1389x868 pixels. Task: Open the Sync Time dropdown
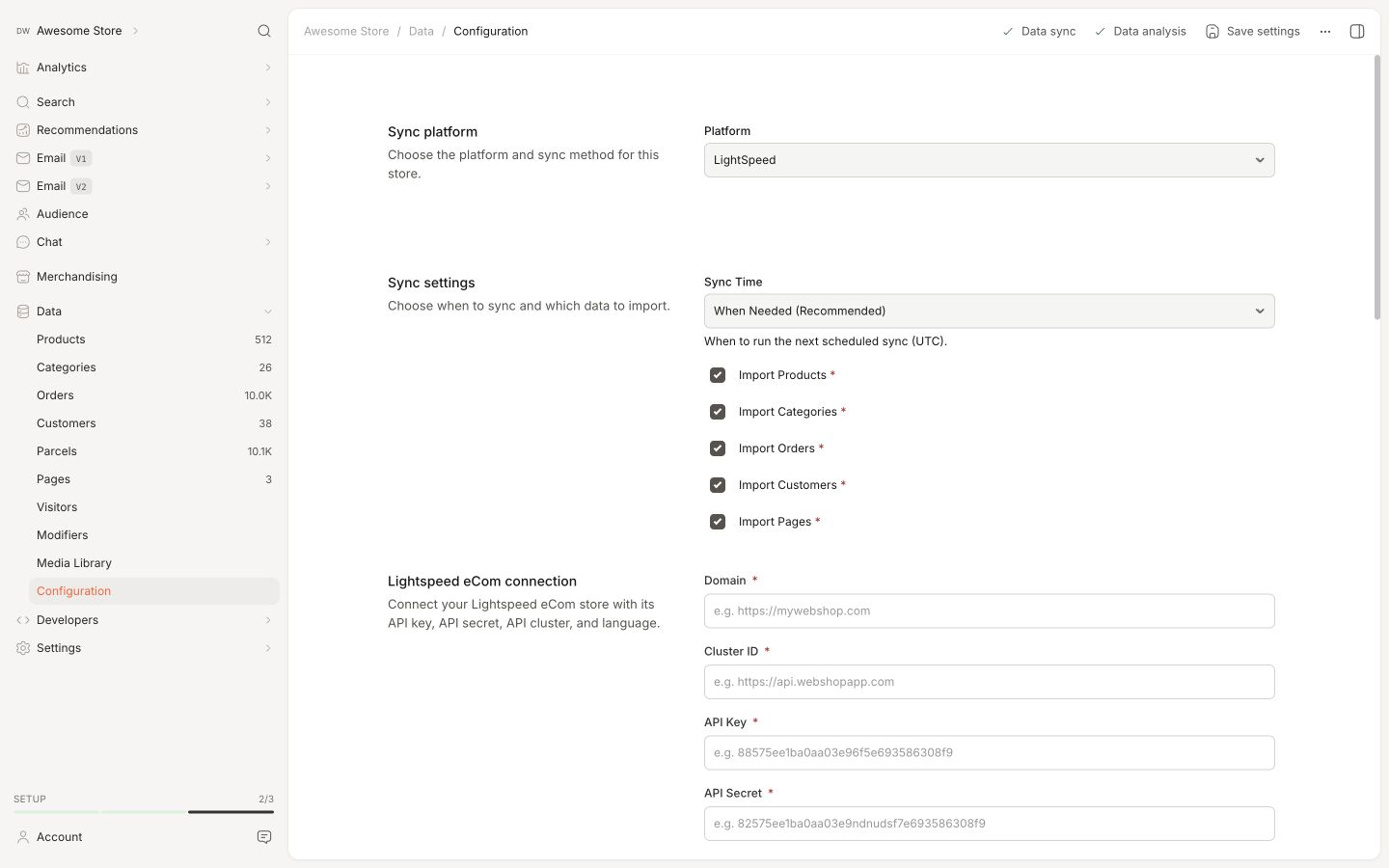point(989,312)
